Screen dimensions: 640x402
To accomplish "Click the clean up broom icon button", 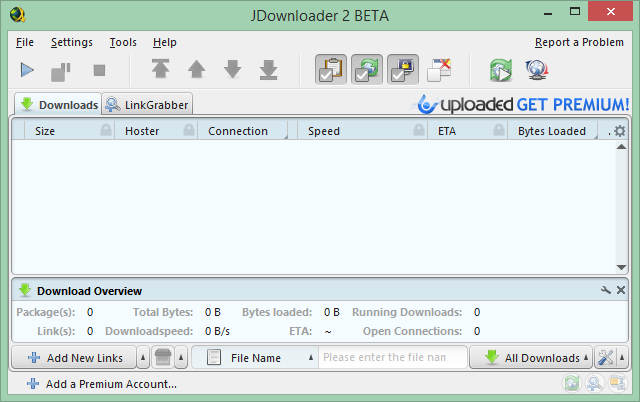I will coord(163,358).
